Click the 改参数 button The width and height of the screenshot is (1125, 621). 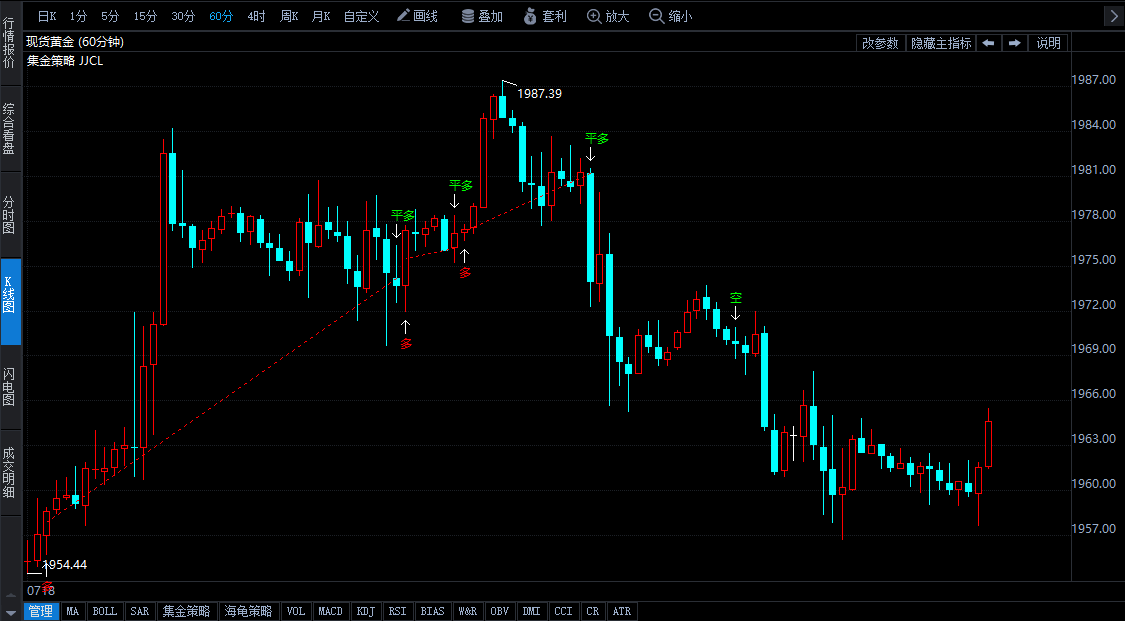point(880,43)
